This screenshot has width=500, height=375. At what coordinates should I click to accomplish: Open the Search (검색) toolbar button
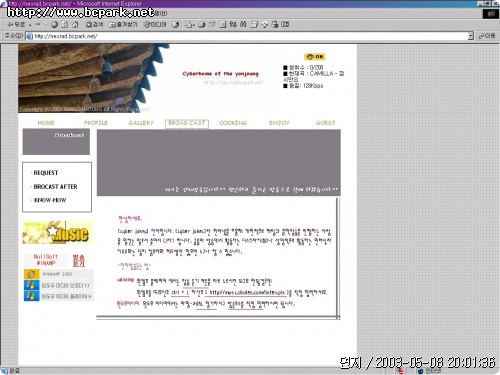pos(95,24)
